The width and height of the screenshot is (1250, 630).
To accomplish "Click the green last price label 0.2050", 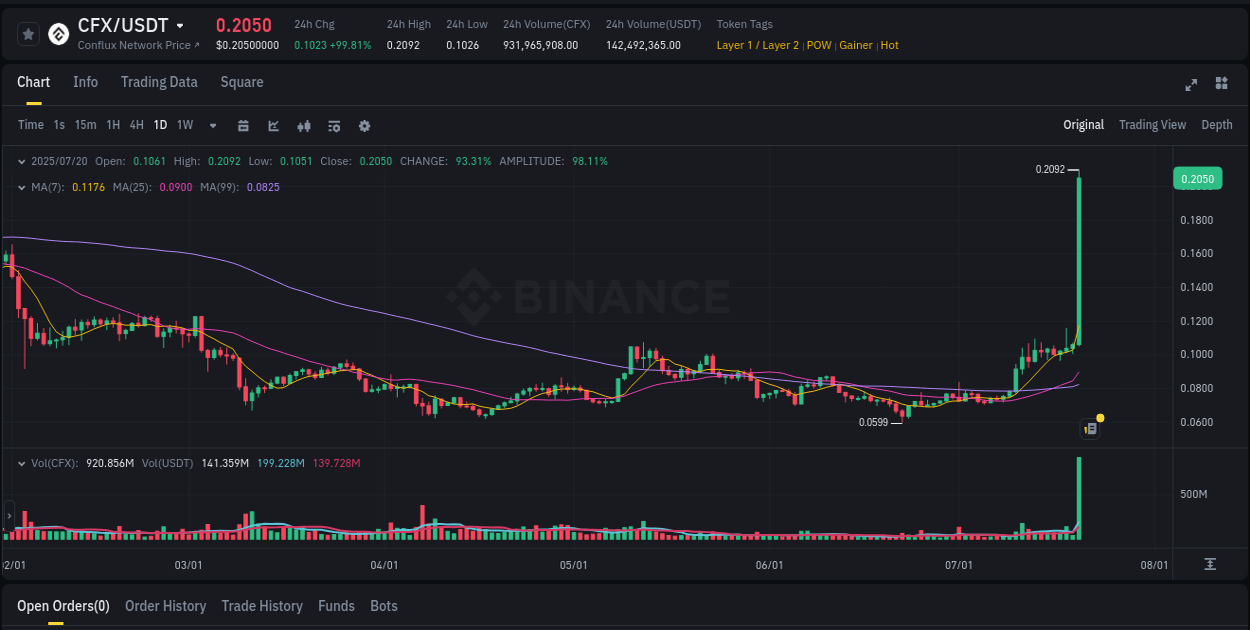I will (1199, 178).
